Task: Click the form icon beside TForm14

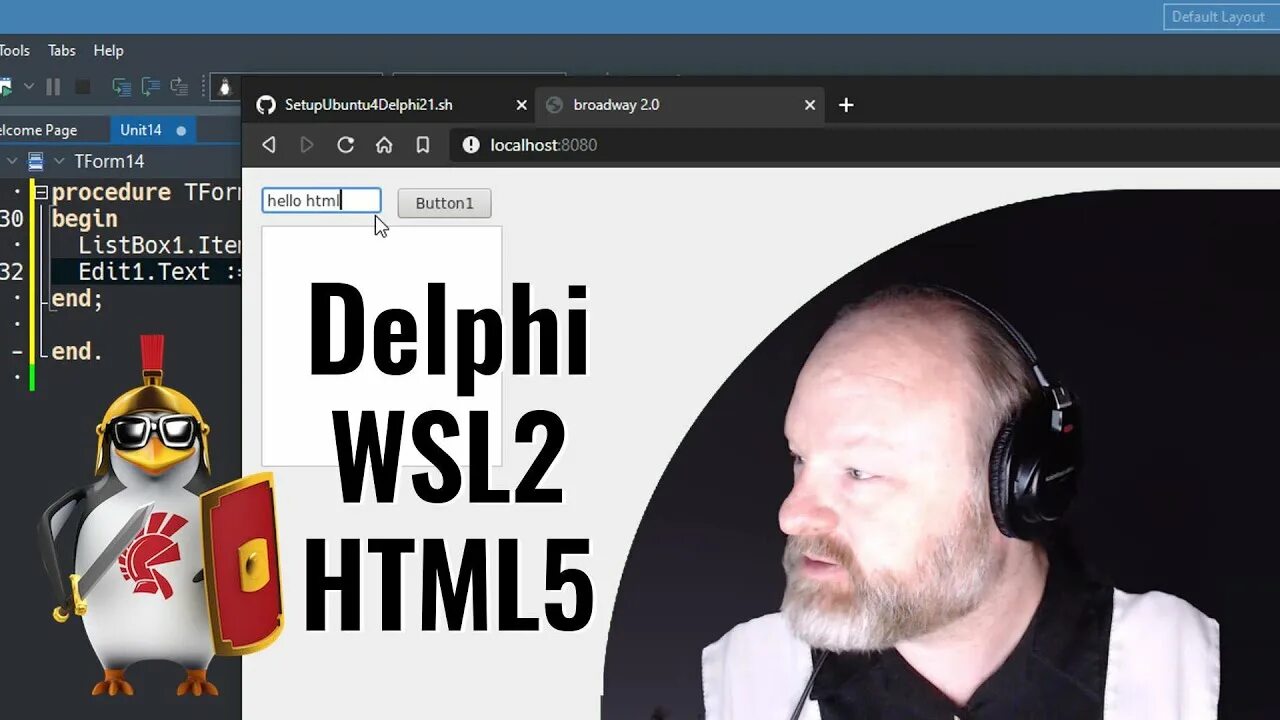Action: (x=36, y=161)
